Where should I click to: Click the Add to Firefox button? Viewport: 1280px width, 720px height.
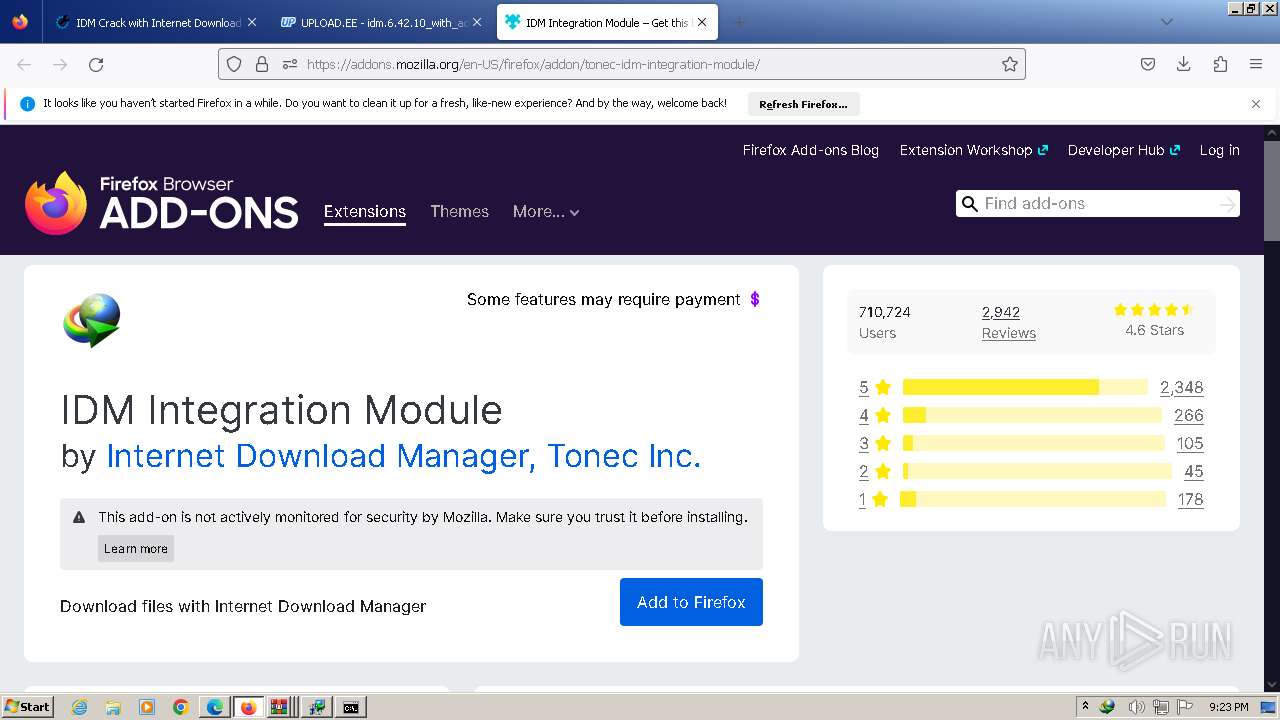point(691,602)
